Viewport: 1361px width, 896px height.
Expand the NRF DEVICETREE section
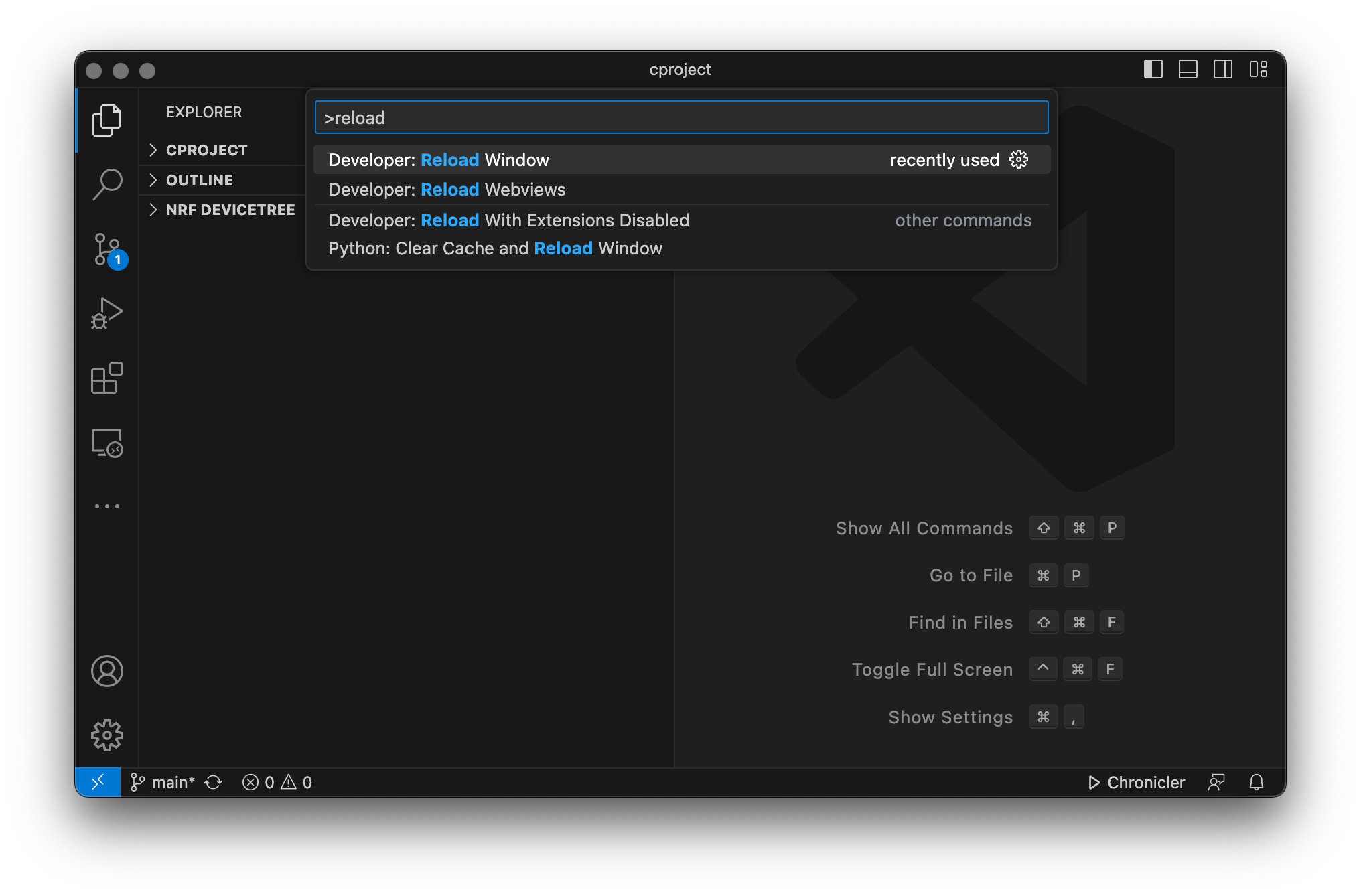(x=230, y=210)
